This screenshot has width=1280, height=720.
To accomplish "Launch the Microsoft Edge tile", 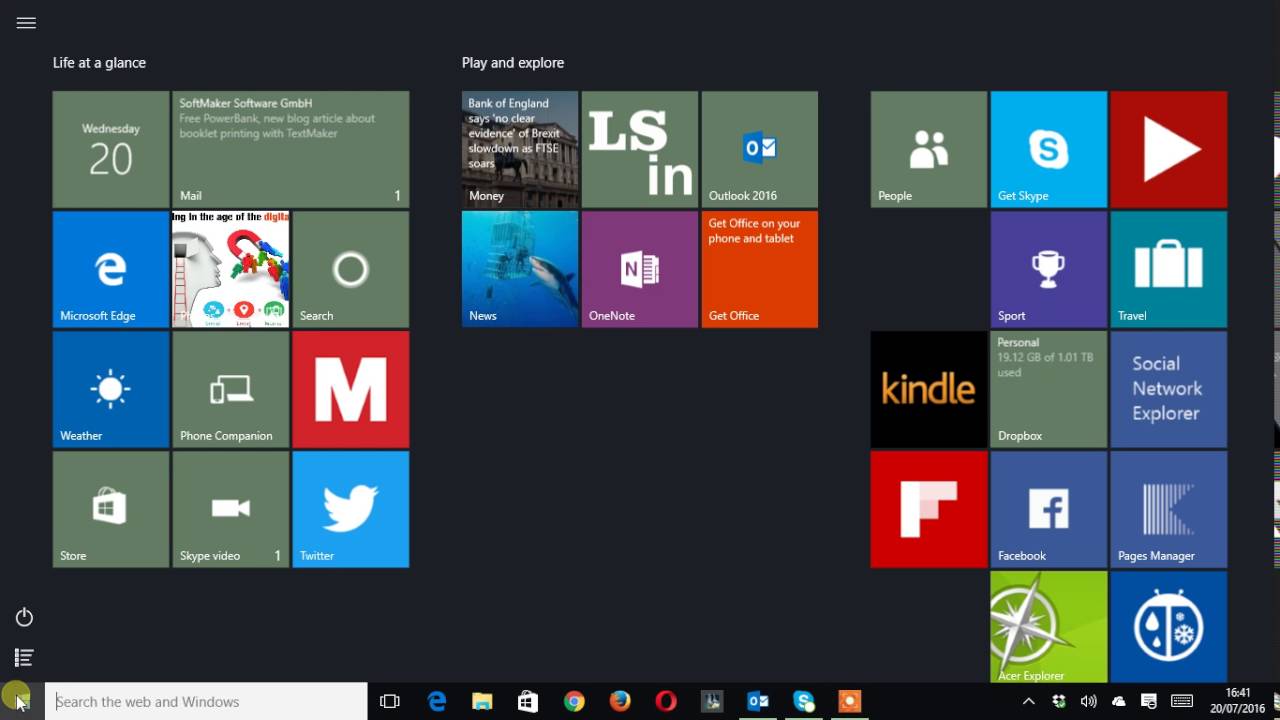I will [111, 269].
